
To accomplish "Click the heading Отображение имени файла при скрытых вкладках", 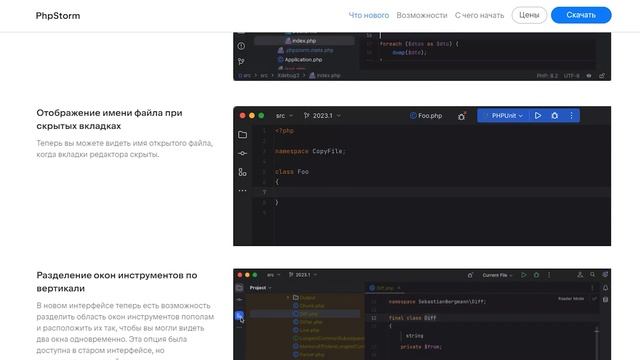I will (x=109, y=119).
